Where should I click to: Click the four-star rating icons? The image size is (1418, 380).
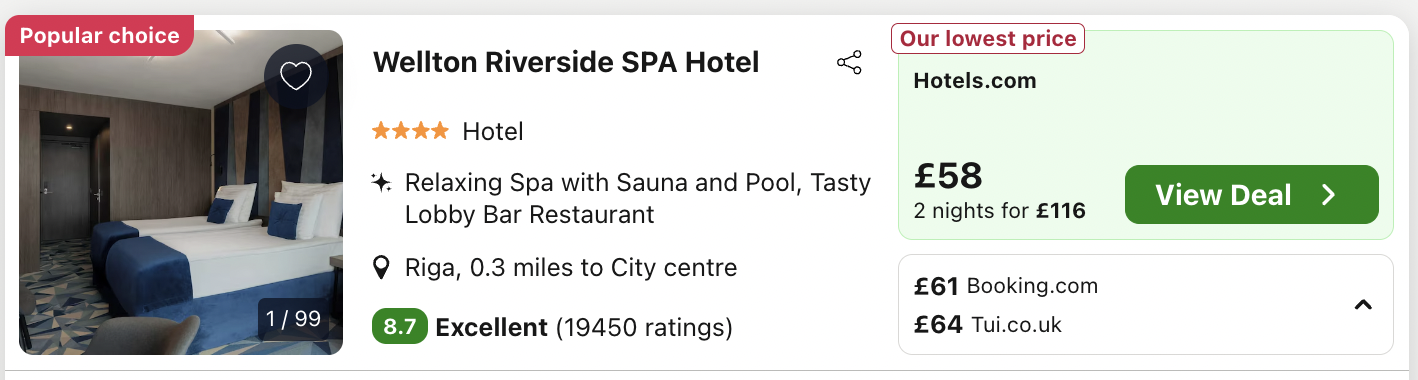411,130
